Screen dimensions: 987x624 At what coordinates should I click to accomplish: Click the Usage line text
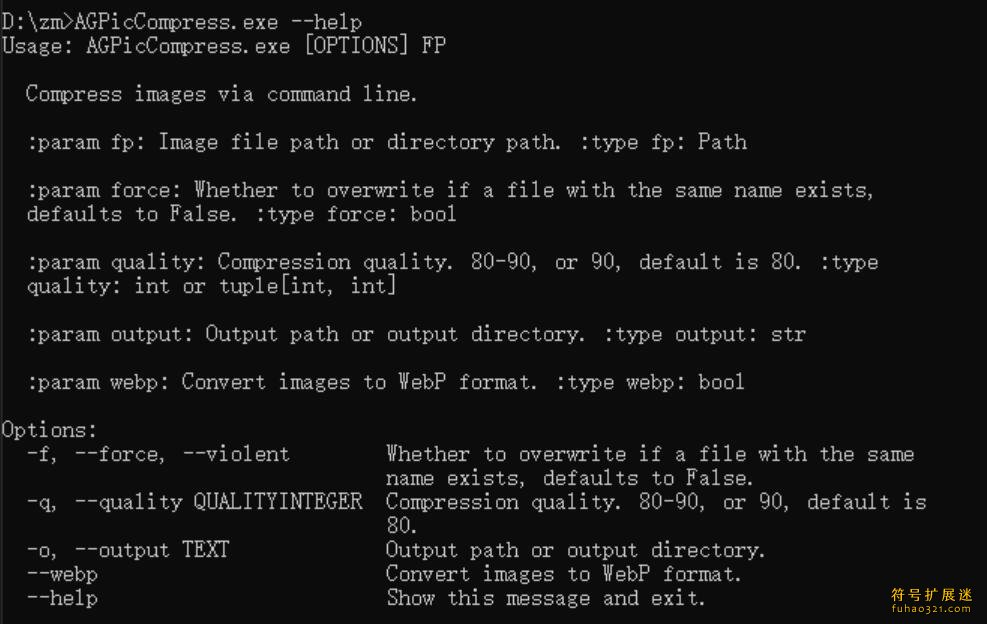[x=224, y=46]
